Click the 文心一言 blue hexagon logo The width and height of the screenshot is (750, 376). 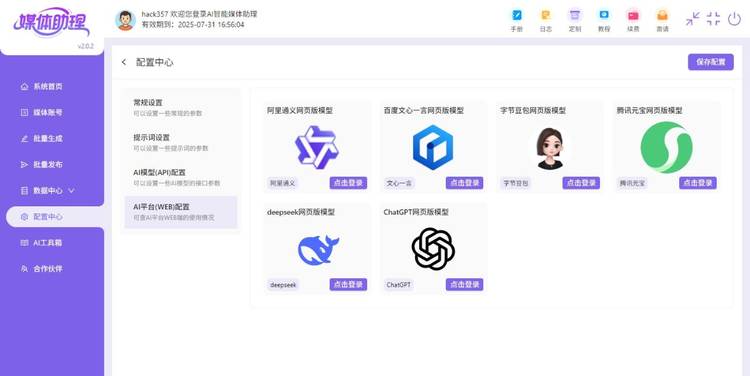[x=433, y=147]
